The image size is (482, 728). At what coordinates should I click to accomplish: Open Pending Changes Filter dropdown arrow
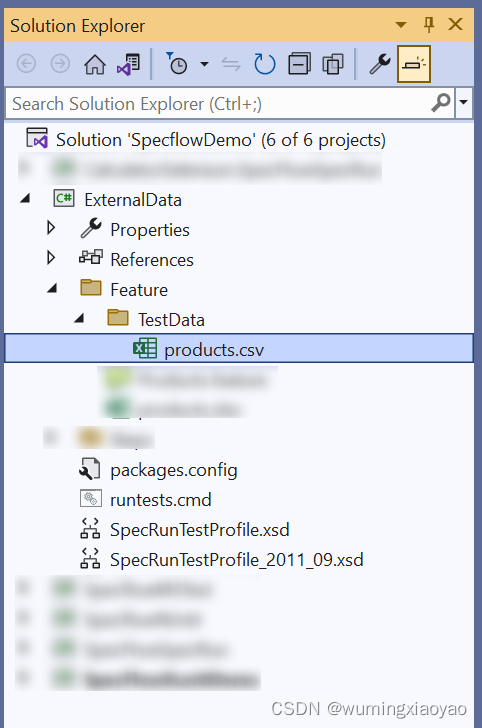tap(204, 64)
